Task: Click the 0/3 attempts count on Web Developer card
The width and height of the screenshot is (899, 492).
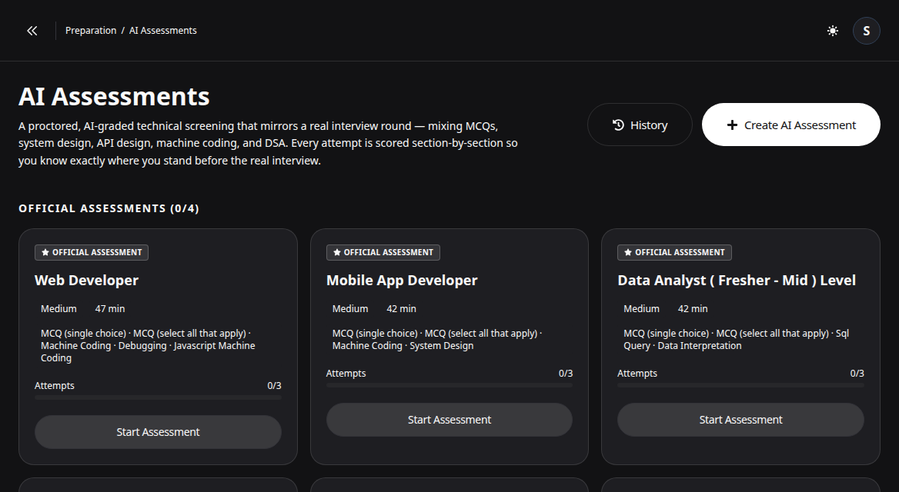Action: pos(274,385)
